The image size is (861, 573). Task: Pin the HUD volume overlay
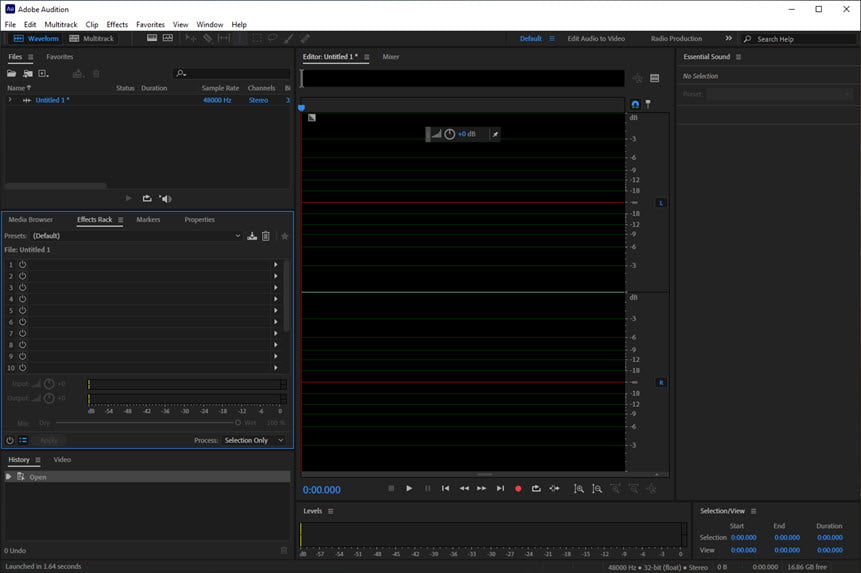coord(495,134)
